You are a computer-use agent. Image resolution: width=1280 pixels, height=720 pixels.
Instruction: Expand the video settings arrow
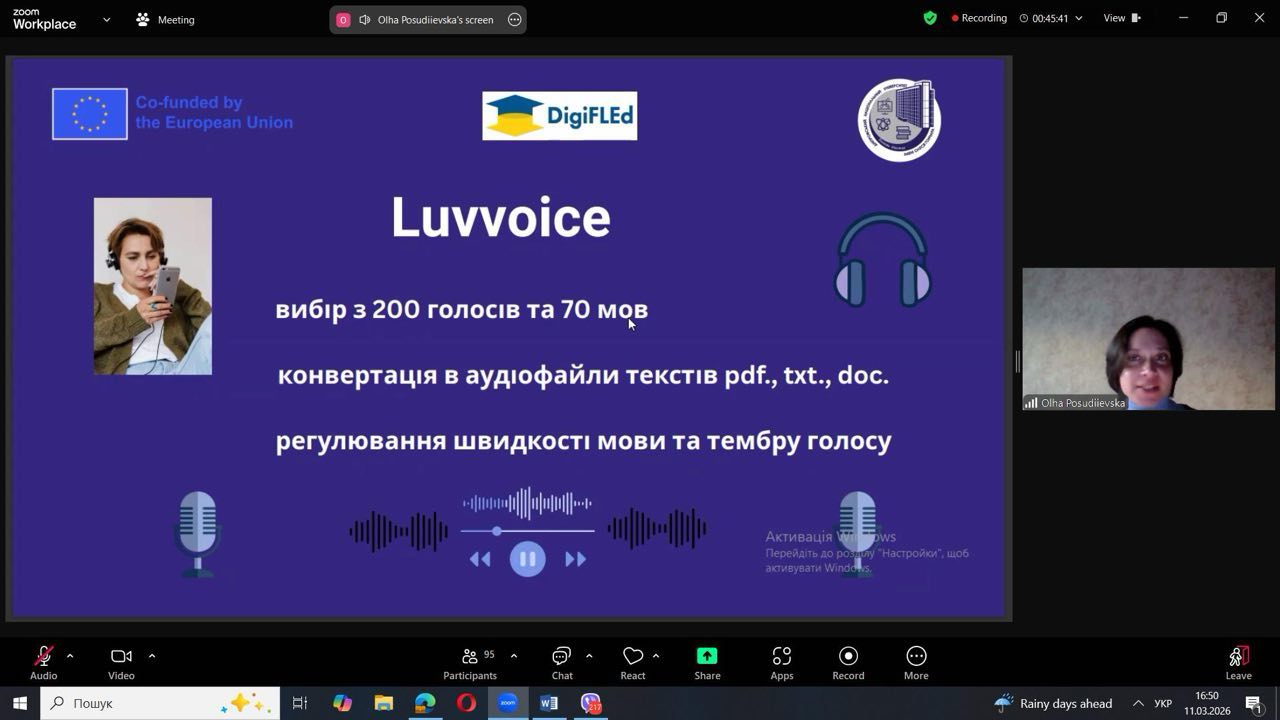point(152,656)
